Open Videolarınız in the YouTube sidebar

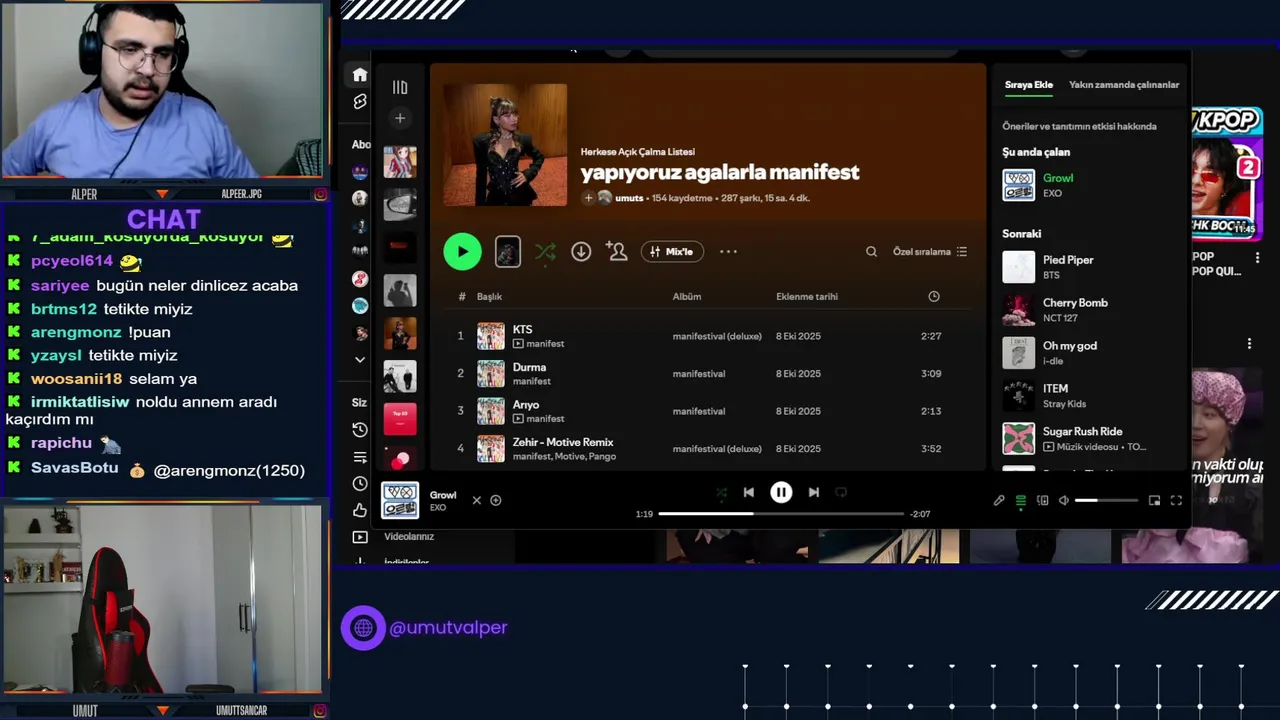409,537
